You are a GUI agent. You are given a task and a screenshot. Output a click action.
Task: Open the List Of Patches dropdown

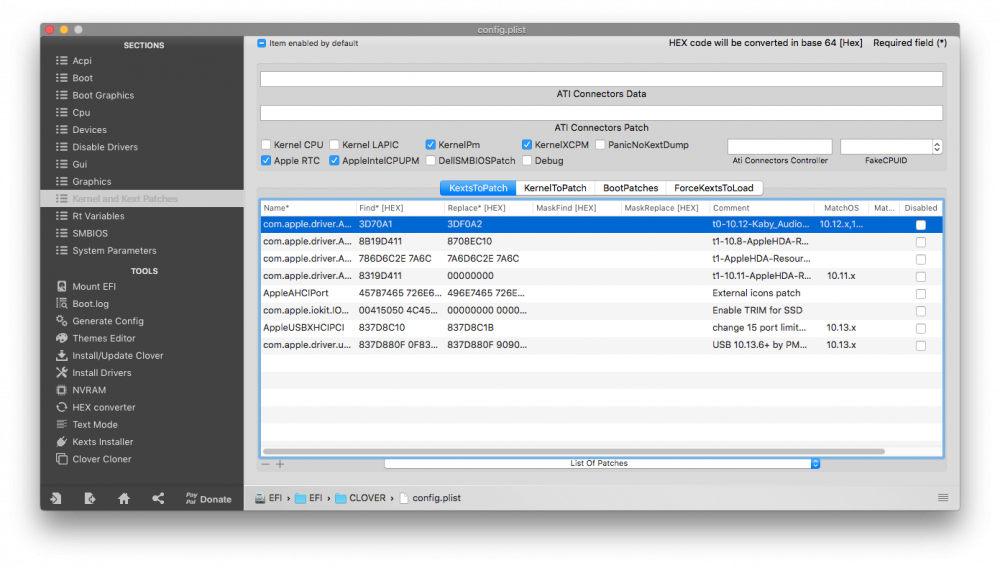(x=601, y=463)
